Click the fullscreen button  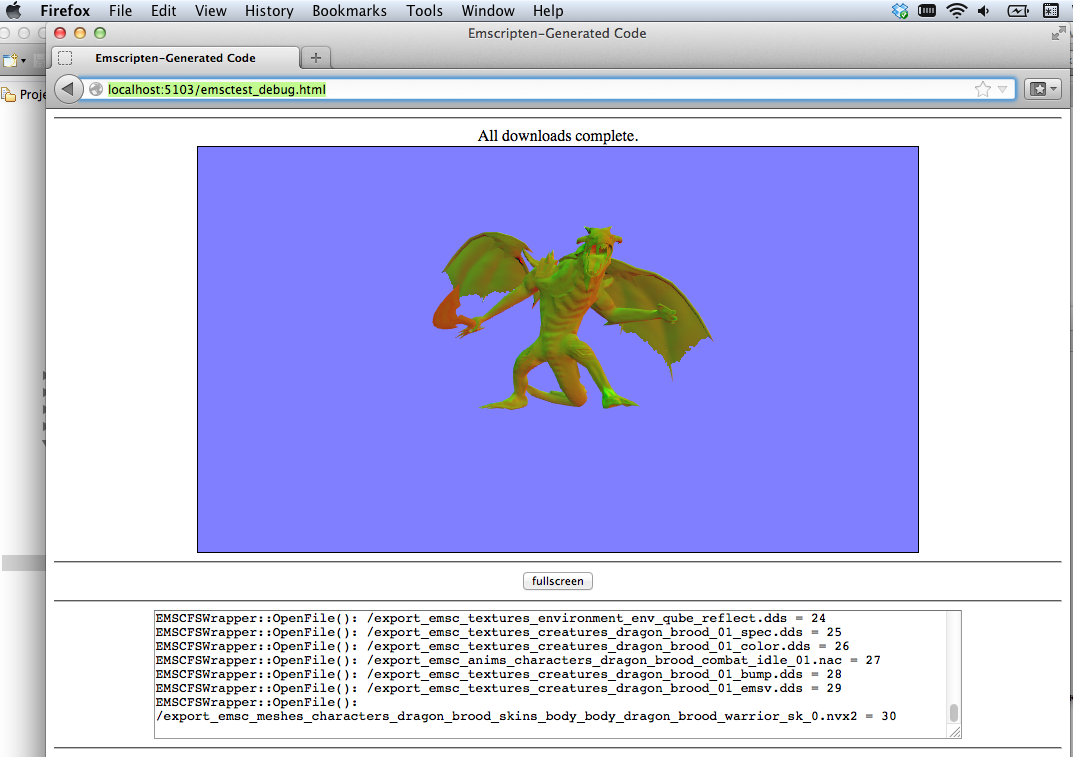coord(558,581)
